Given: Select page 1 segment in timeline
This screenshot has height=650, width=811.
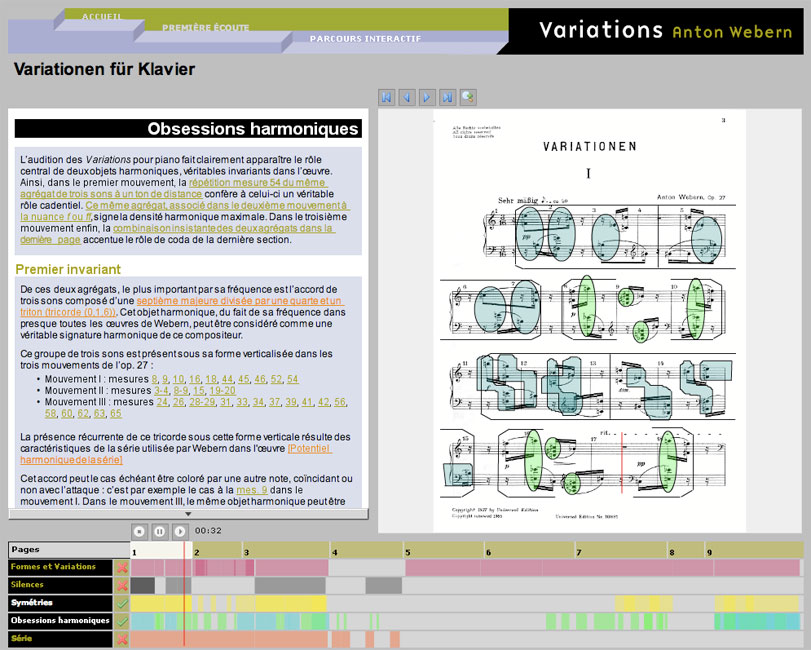Looking at the screenshot, I should pos(161,552).
